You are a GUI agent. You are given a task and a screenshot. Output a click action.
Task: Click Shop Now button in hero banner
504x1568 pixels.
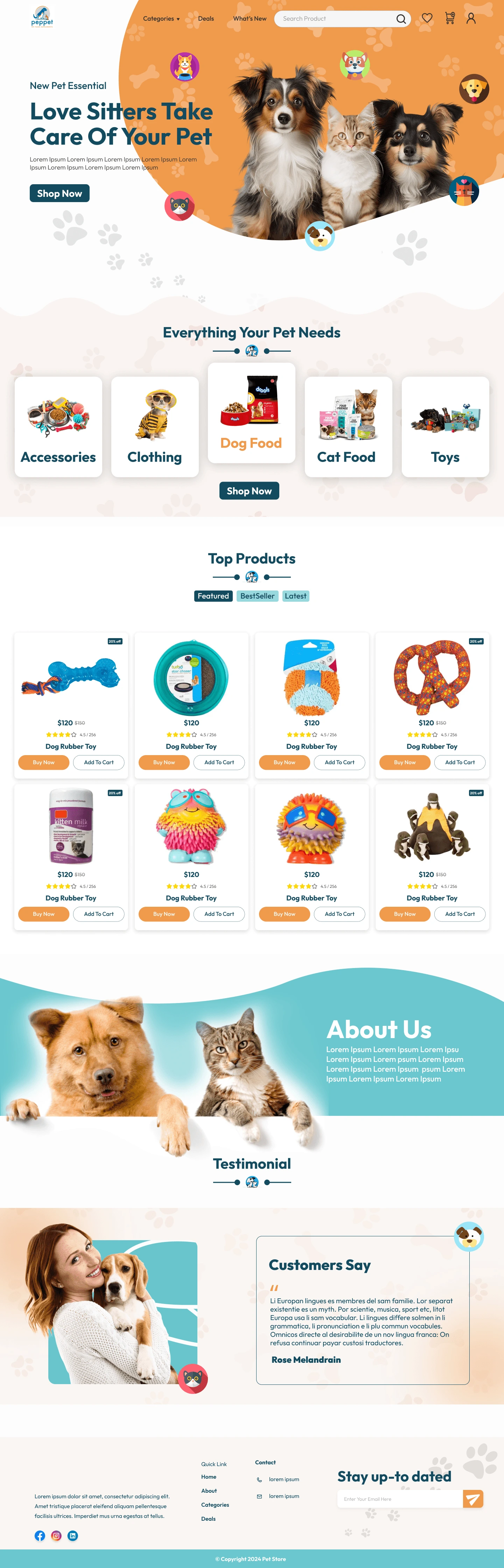pyautogui.click(x=59, y=194)
